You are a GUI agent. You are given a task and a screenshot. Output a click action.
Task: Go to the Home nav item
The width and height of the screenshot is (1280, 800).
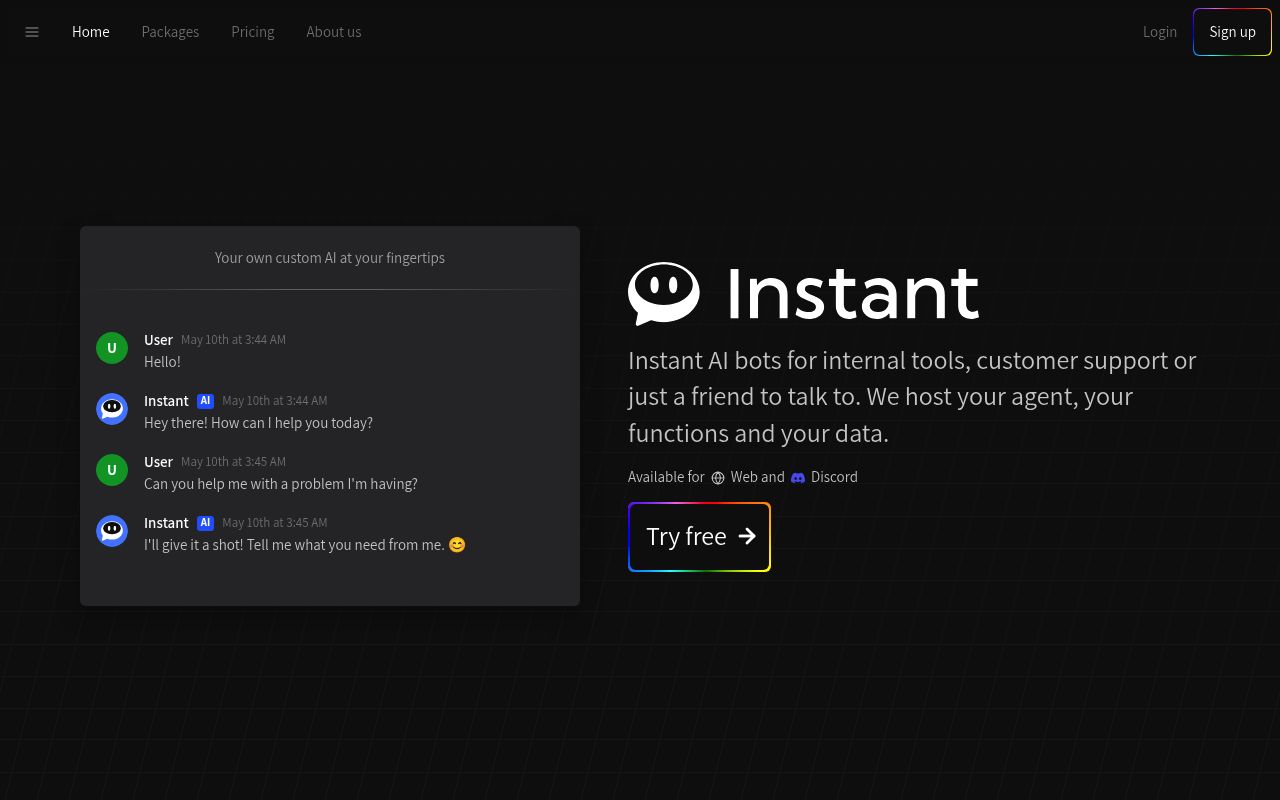point(91,32)
